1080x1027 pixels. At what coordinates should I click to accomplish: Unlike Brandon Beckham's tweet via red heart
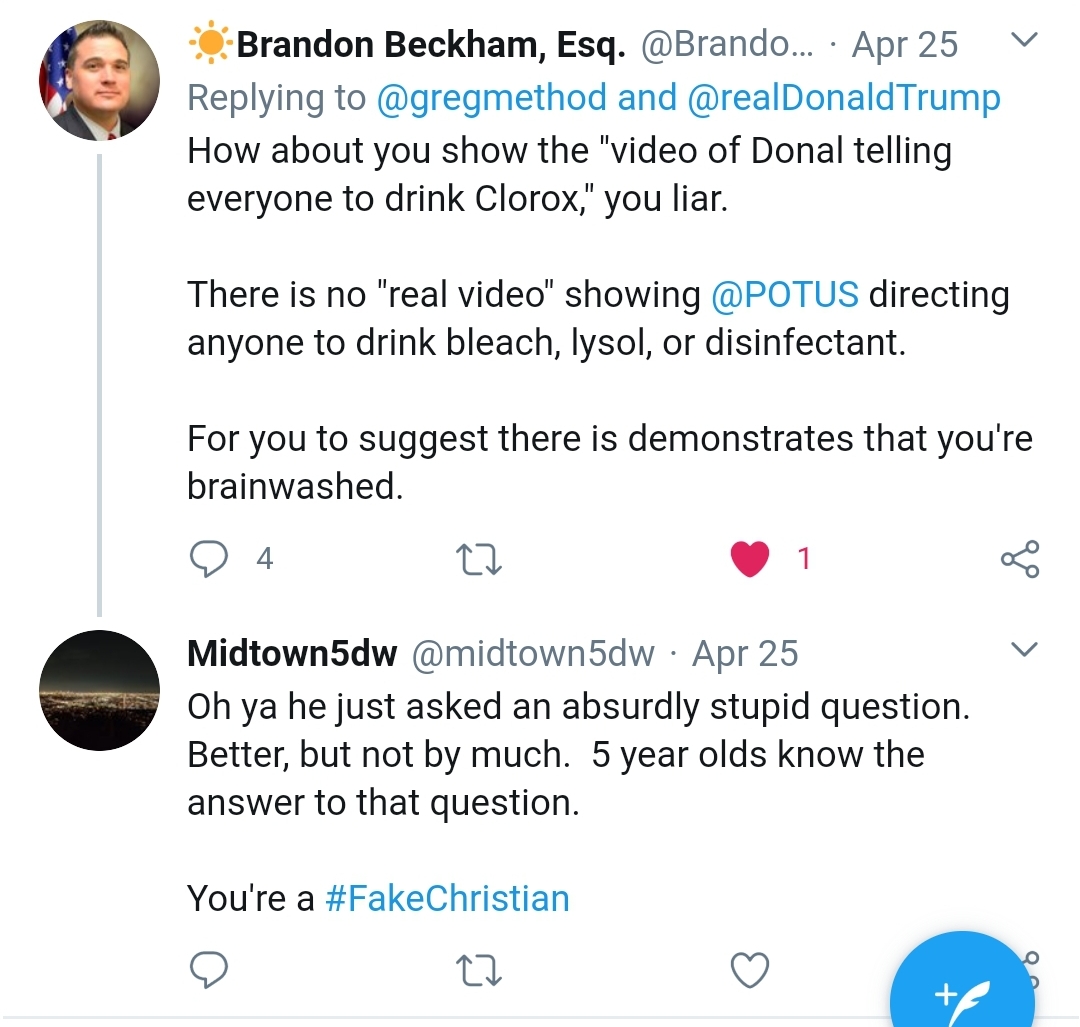(749, 559)
